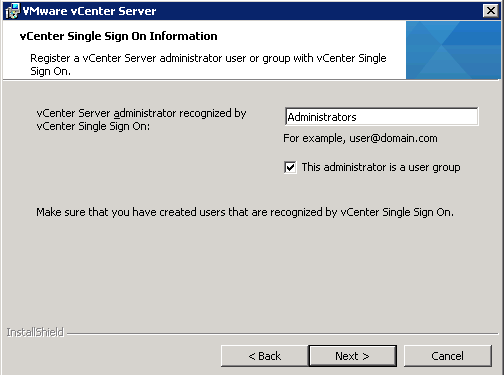Image resolution: width=504 pixels, height=375 pixels.
Task: Close the VMware vCenter Server dialog
Action: click(x=491, y=11)
